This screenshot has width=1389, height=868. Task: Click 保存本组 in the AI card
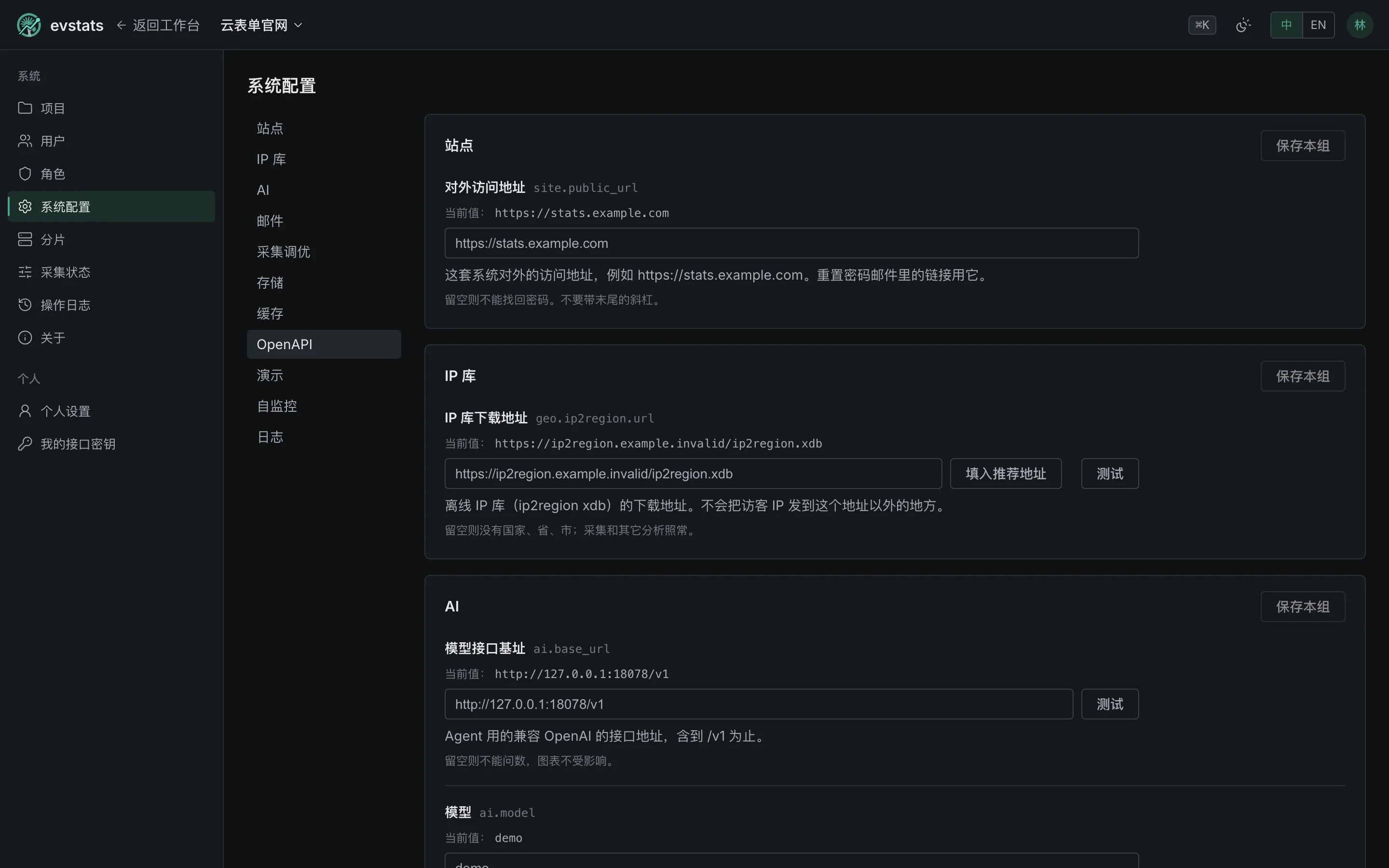click(1302, 607)
